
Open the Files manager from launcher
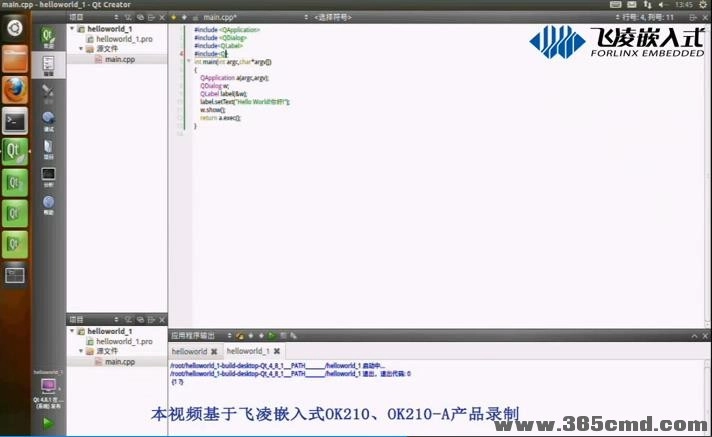tap(15, 59)
